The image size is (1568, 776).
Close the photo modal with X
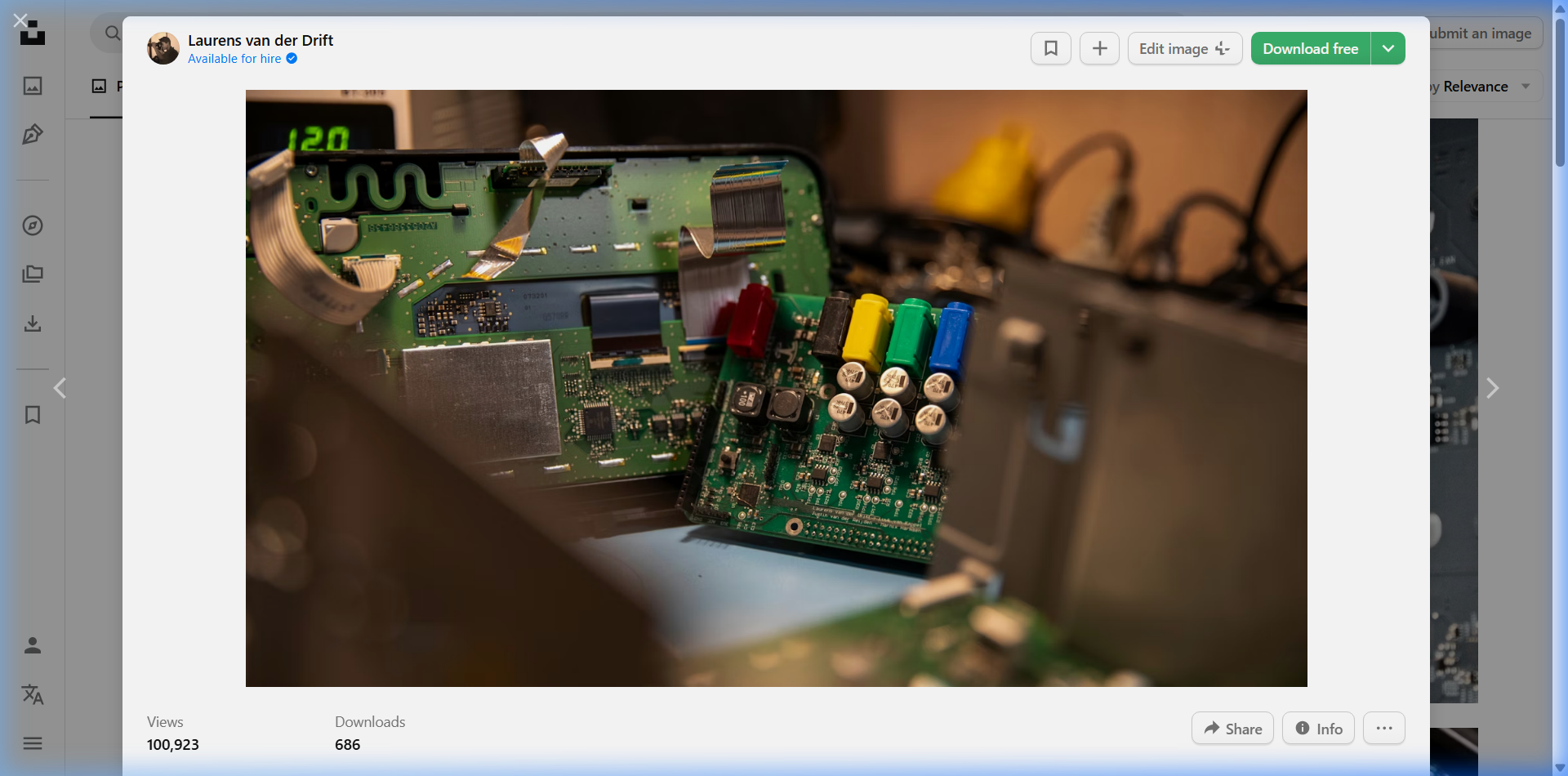tap(20, 20)
